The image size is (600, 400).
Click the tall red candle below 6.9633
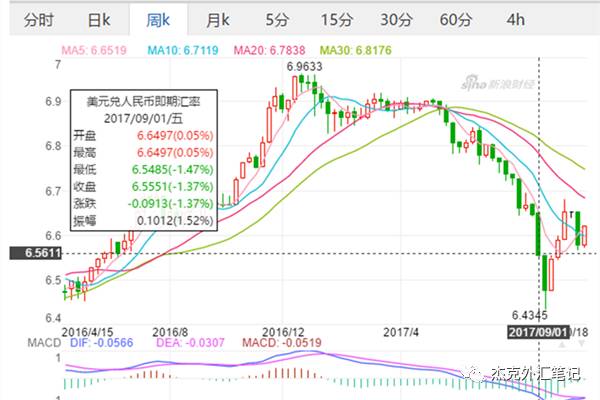295,88
